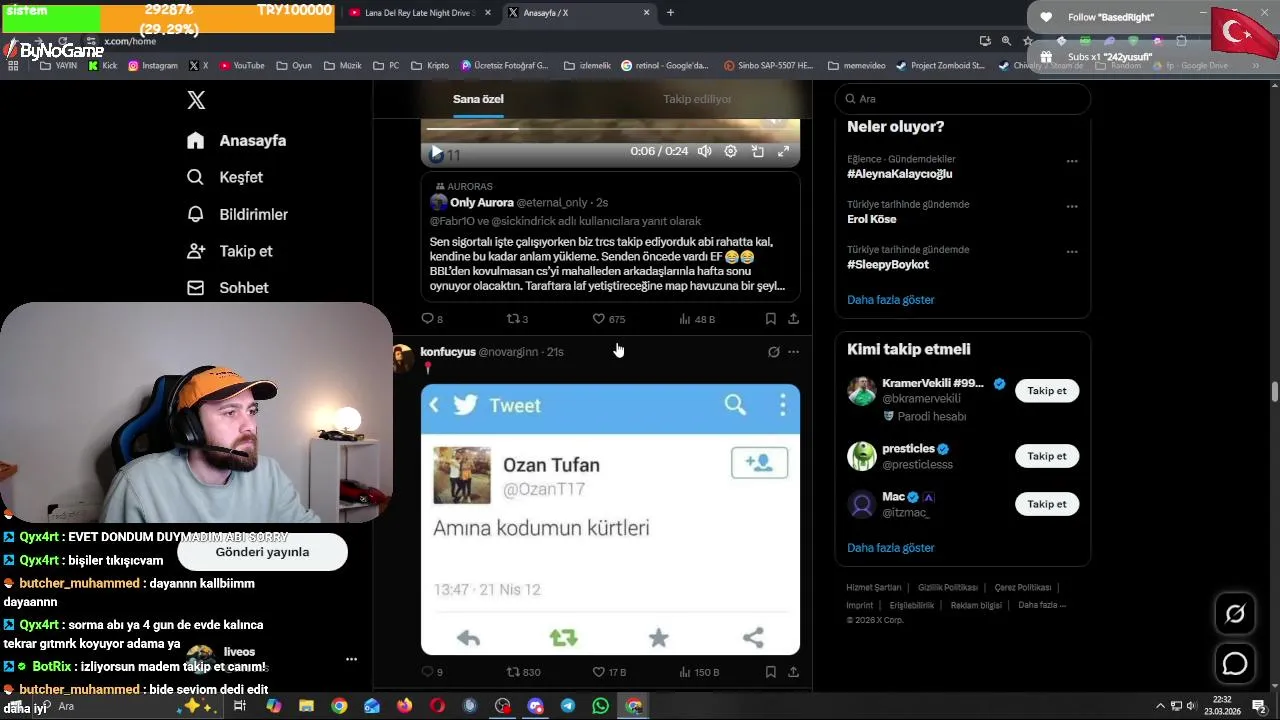This screenshot has width=1280, height=720.
Task: Show more trends via Daha fazla göster
Action: (x=891, y=300)
